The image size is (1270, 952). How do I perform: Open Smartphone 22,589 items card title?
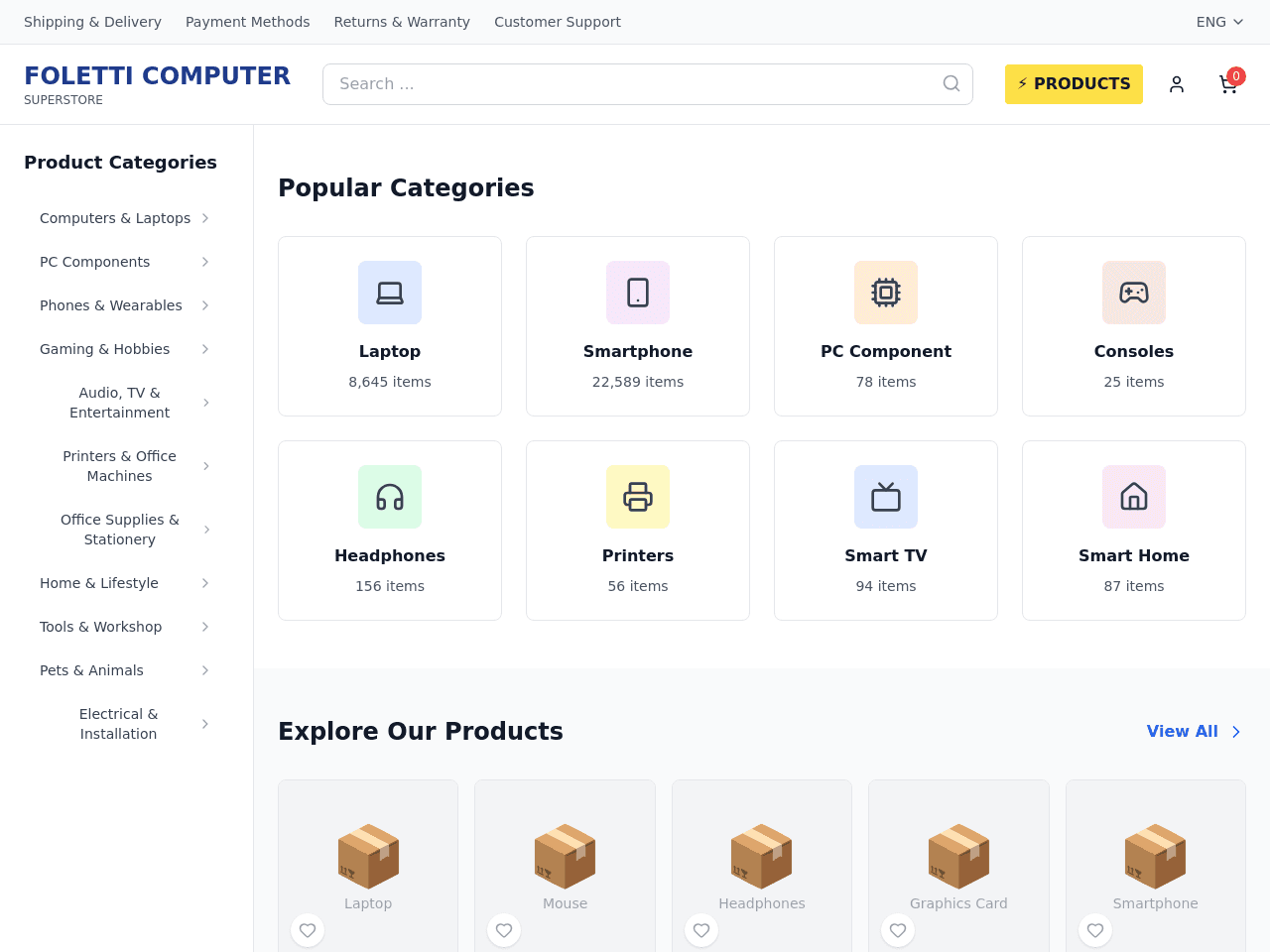tap(638, 351)
